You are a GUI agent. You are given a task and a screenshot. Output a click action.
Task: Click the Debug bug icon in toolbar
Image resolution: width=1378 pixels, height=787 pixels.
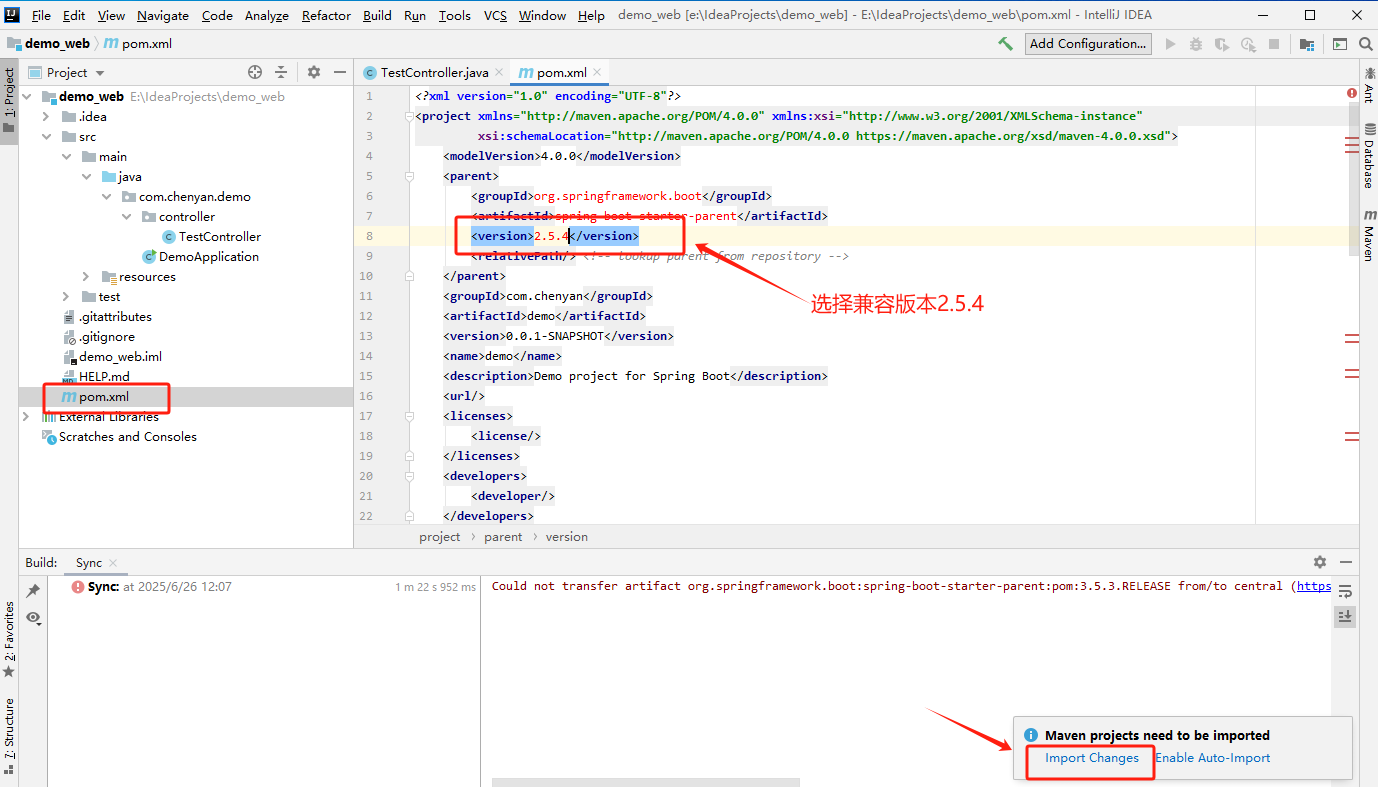[x=1196, y=44]
